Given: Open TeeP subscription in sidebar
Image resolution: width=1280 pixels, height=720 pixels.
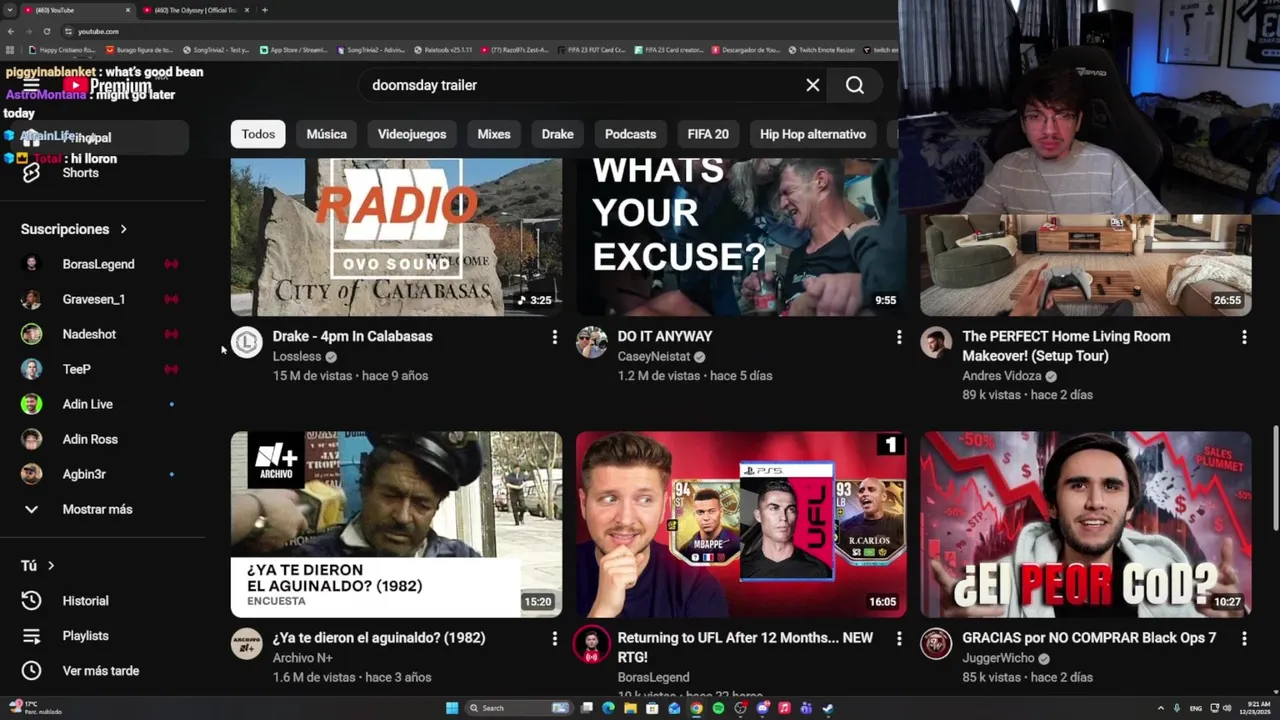Looking at the screenshot, I should (x=102, y=369).
